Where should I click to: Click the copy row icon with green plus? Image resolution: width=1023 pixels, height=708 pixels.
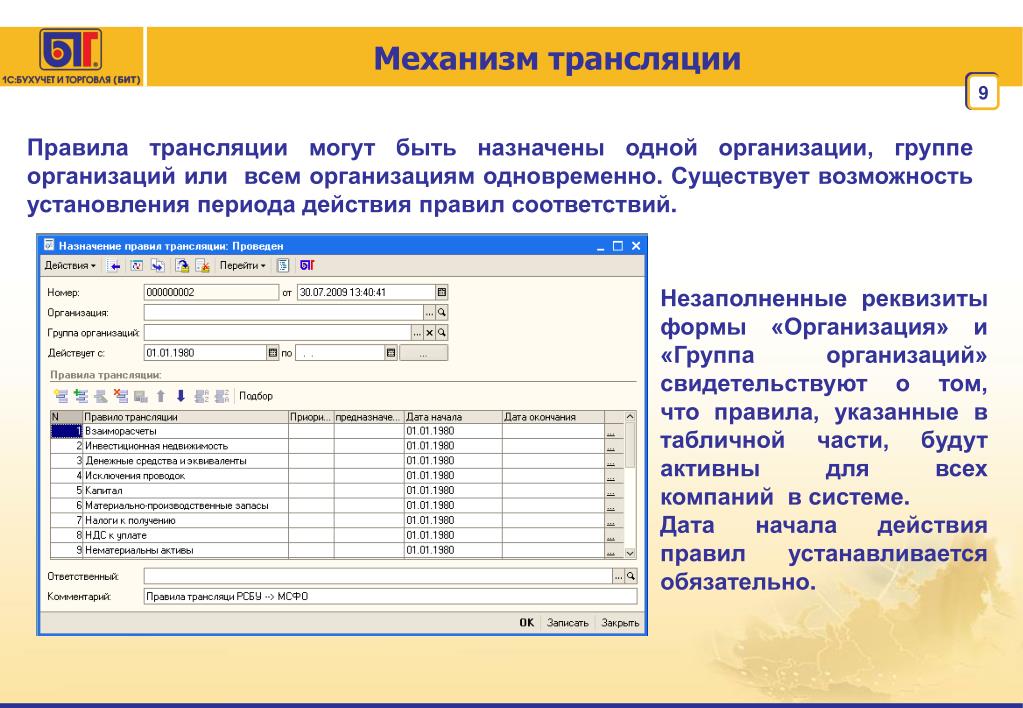pyautogui.click(x=81, y=396)
